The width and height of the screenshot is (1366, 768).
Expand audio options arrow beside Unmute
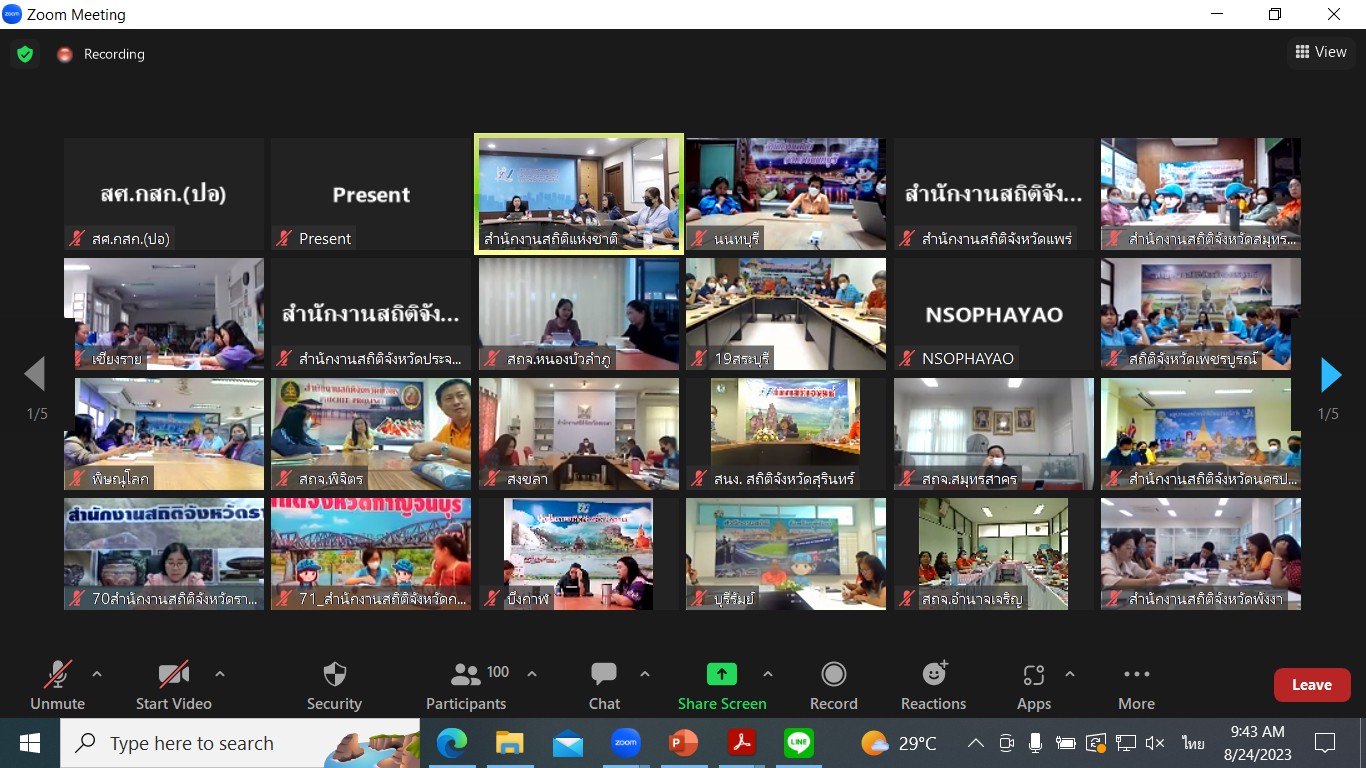click(x=97, y=674)
